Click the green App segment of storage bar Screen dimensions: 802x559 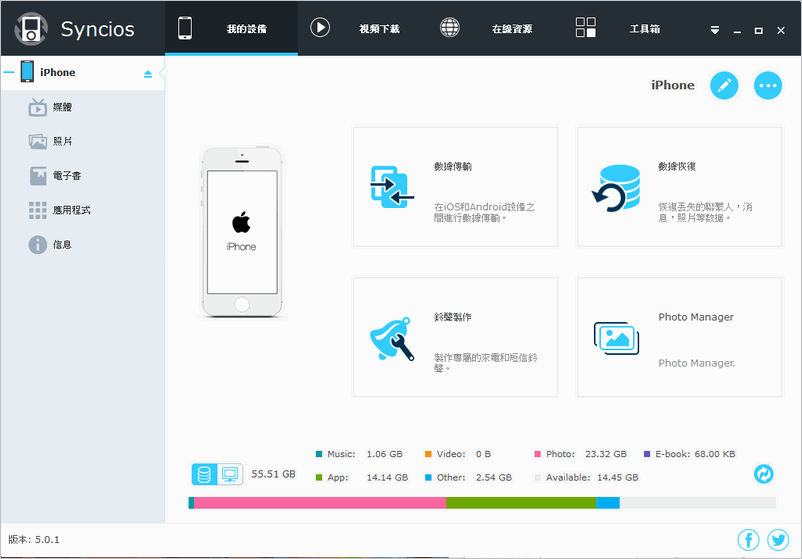coord(521,503)
